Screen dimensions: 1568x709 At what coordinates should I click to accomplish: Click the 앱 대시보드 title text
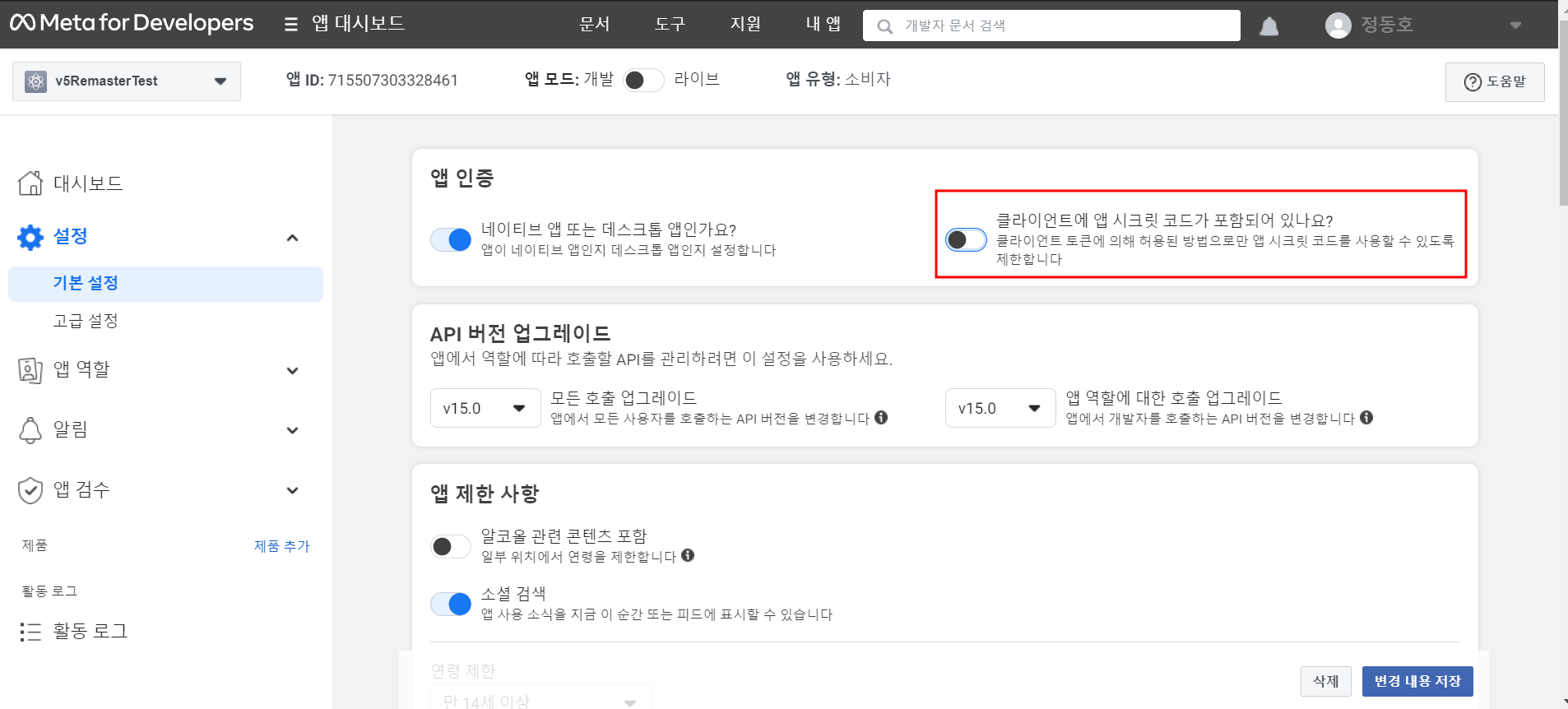pos(358,24)
